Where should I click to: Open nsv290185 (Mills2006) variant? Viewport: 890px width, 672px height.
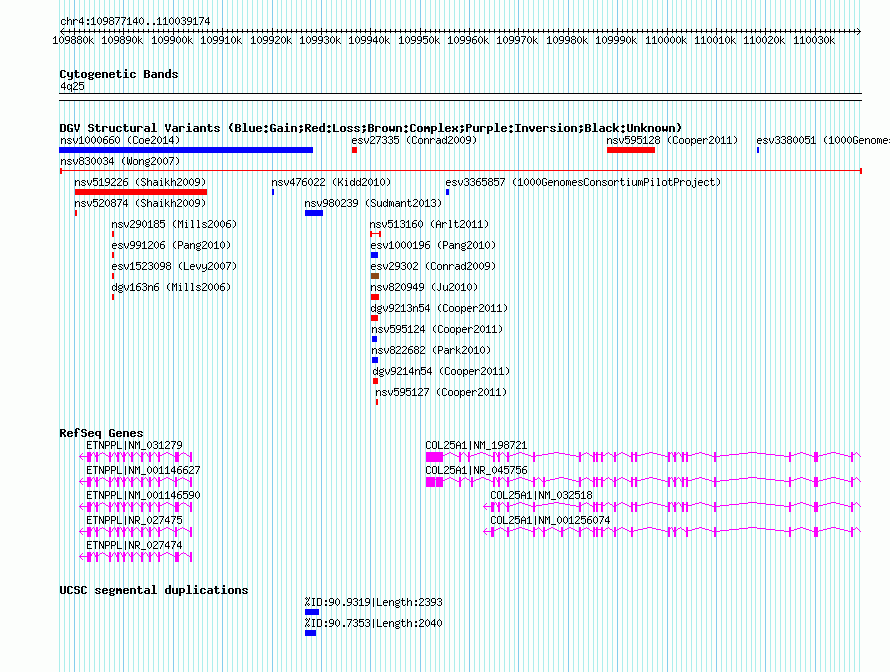[x=174, y=224]
